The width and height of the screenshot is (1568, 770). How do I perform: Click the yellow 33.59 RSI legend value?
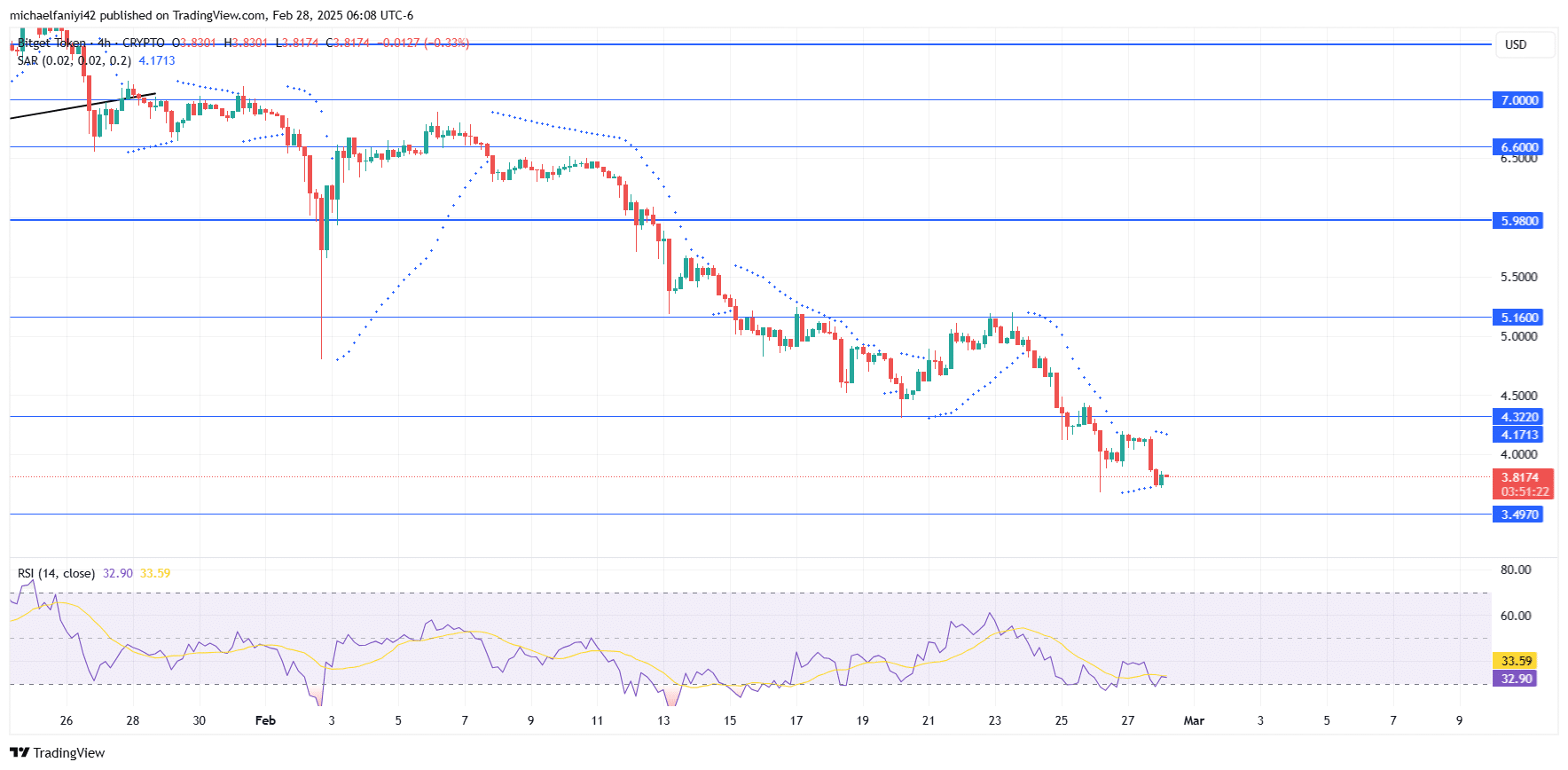(x=155, y=573)
